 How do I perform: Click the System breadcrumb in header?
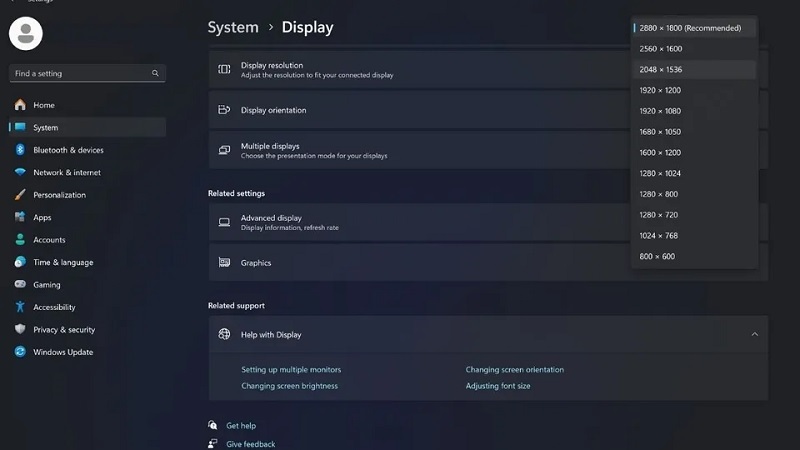[233, 27]
